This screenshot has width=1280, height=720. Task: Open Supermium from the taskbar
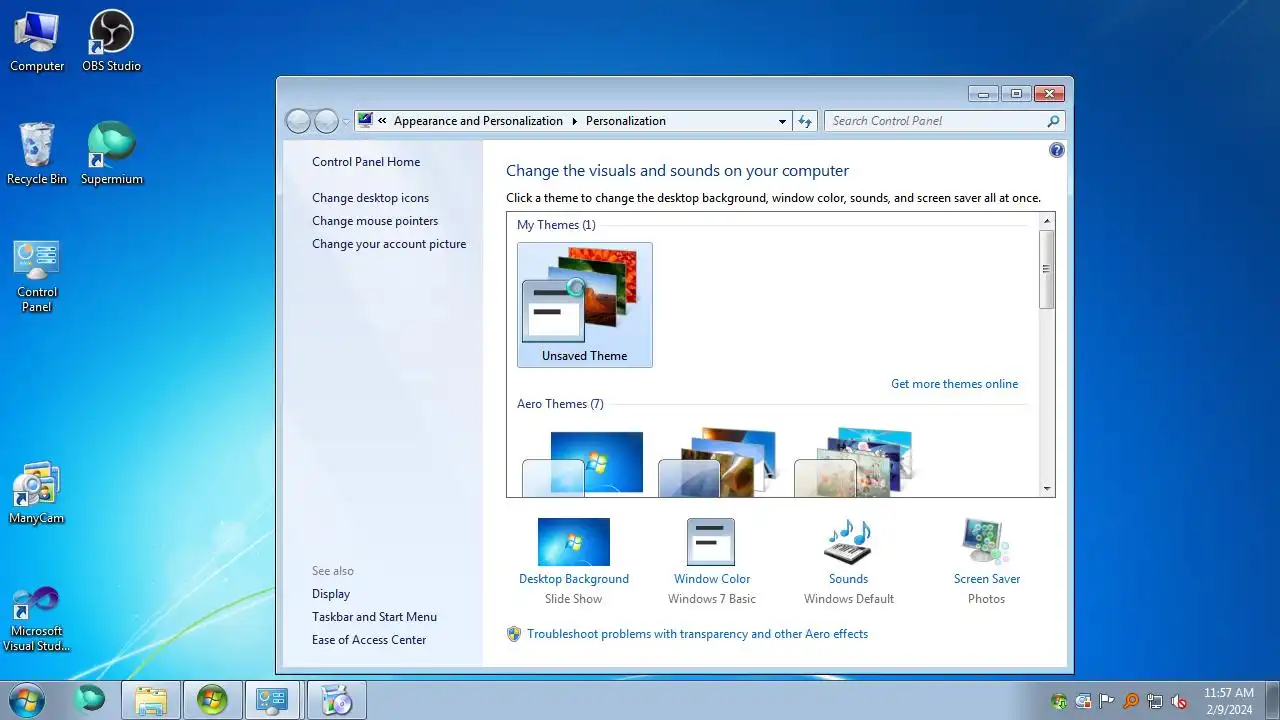coord(90,700)
